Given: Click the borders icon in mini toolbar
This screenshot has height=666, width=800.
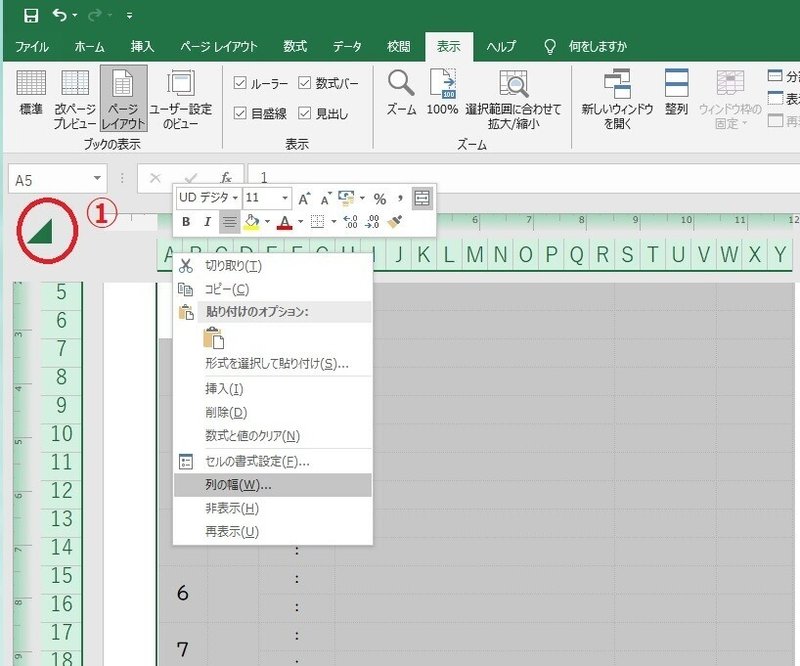Looking at the screenshot, I should click(x=318, y=221).
